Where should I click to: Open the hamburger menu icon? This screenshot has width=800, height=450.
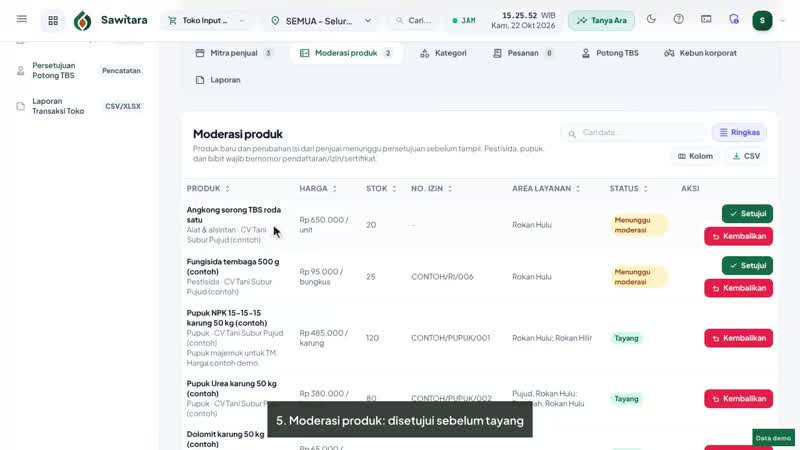pyautogui.click(x=21, y=19)
